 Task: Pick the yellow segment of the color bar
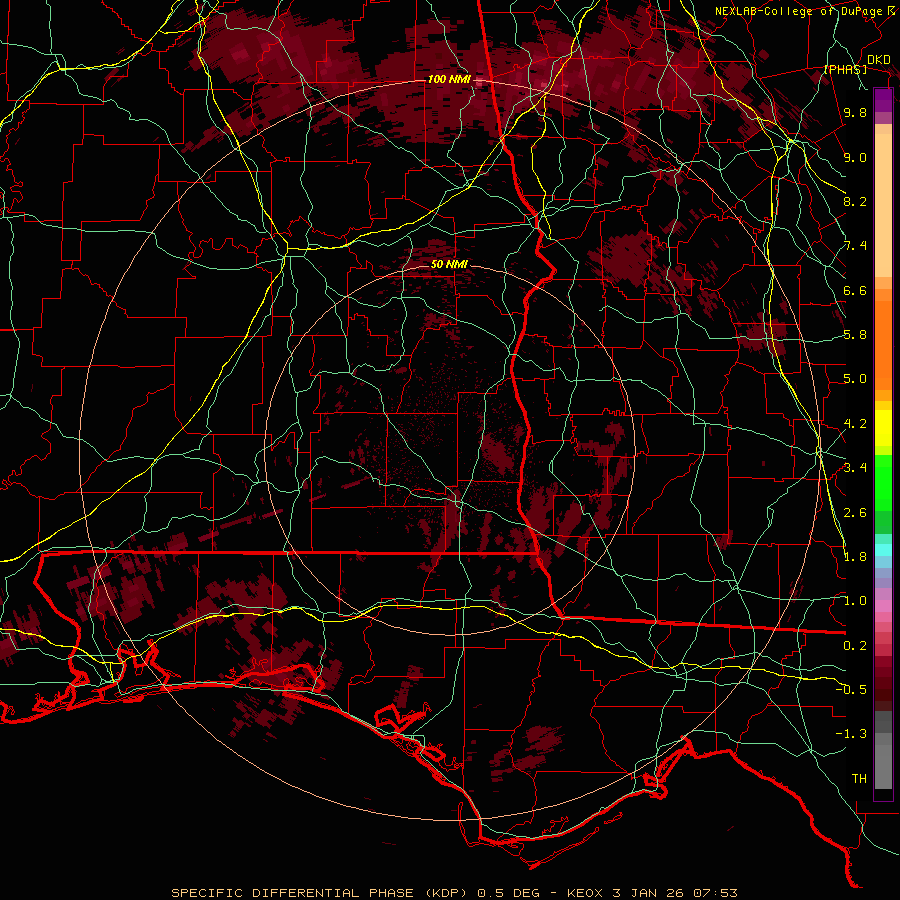point(883,428)
